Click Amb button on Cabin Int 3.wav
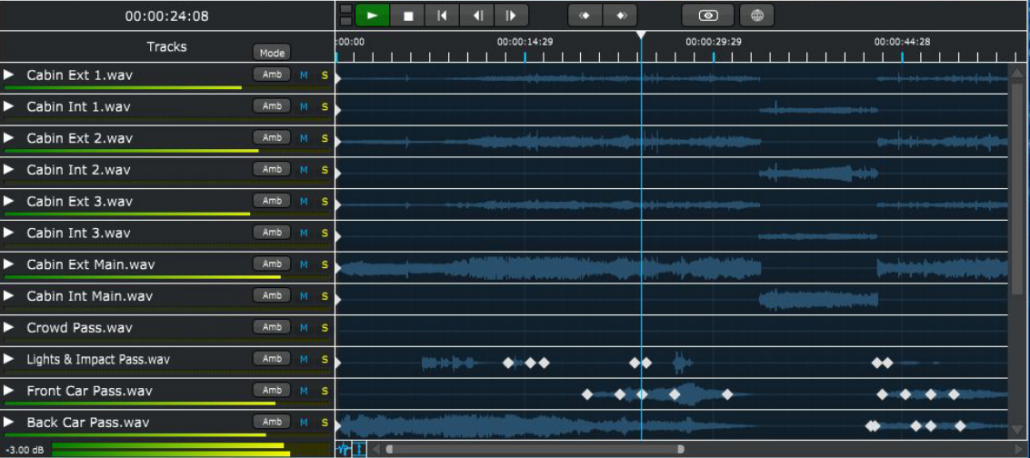This screenshot has height=458, width=1030. pyautogui.click(x=271, y=232)
